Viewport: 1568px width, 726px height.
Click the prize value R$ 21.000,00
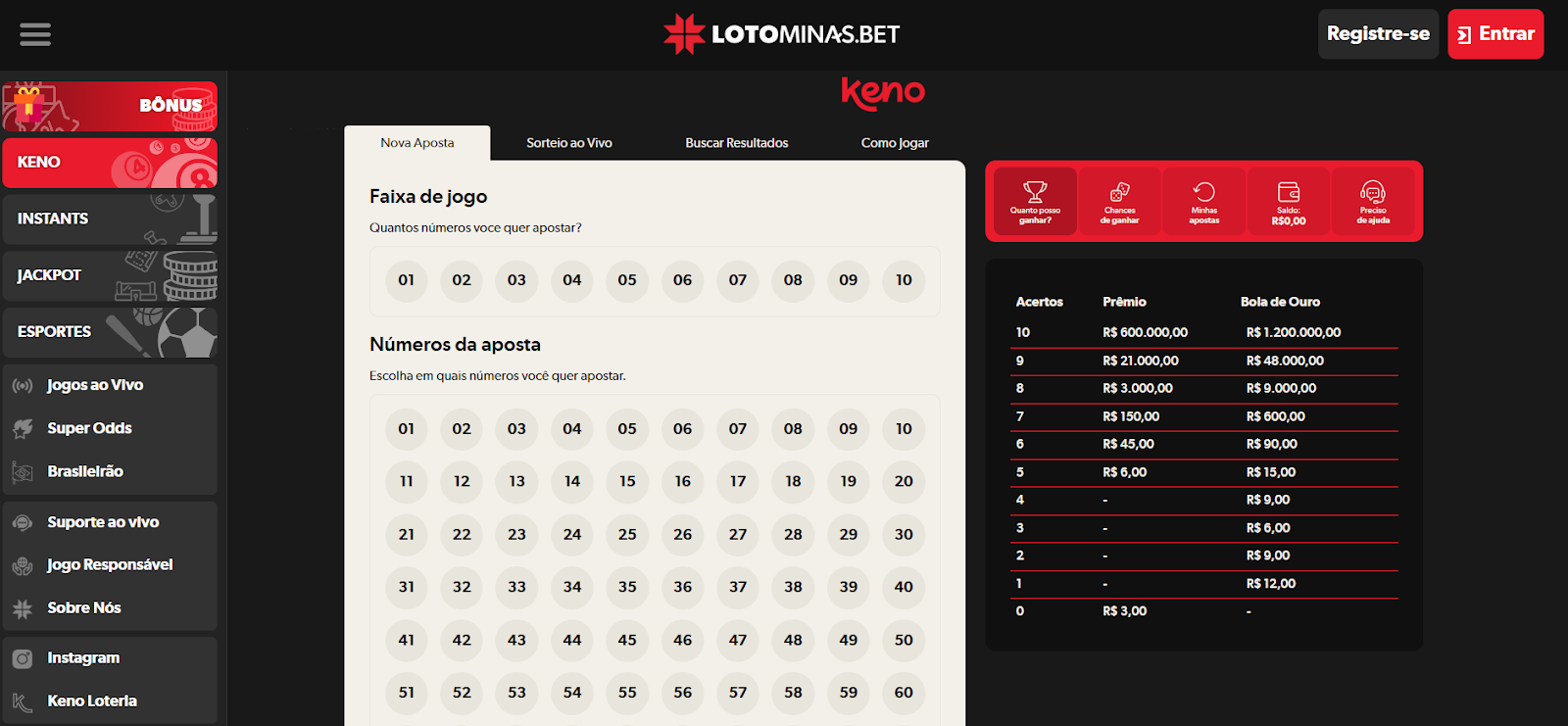(x=1141, y=361)
